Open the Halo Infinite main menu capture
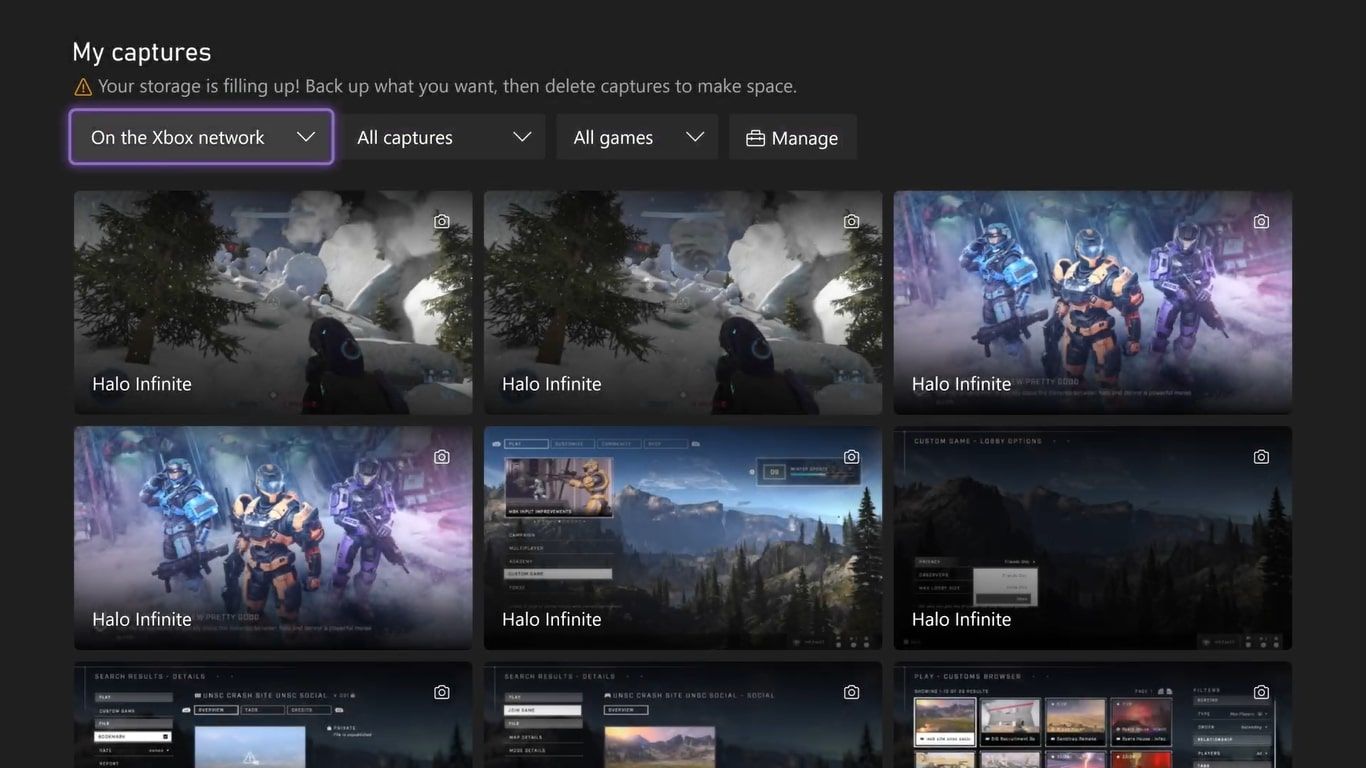 682,537
